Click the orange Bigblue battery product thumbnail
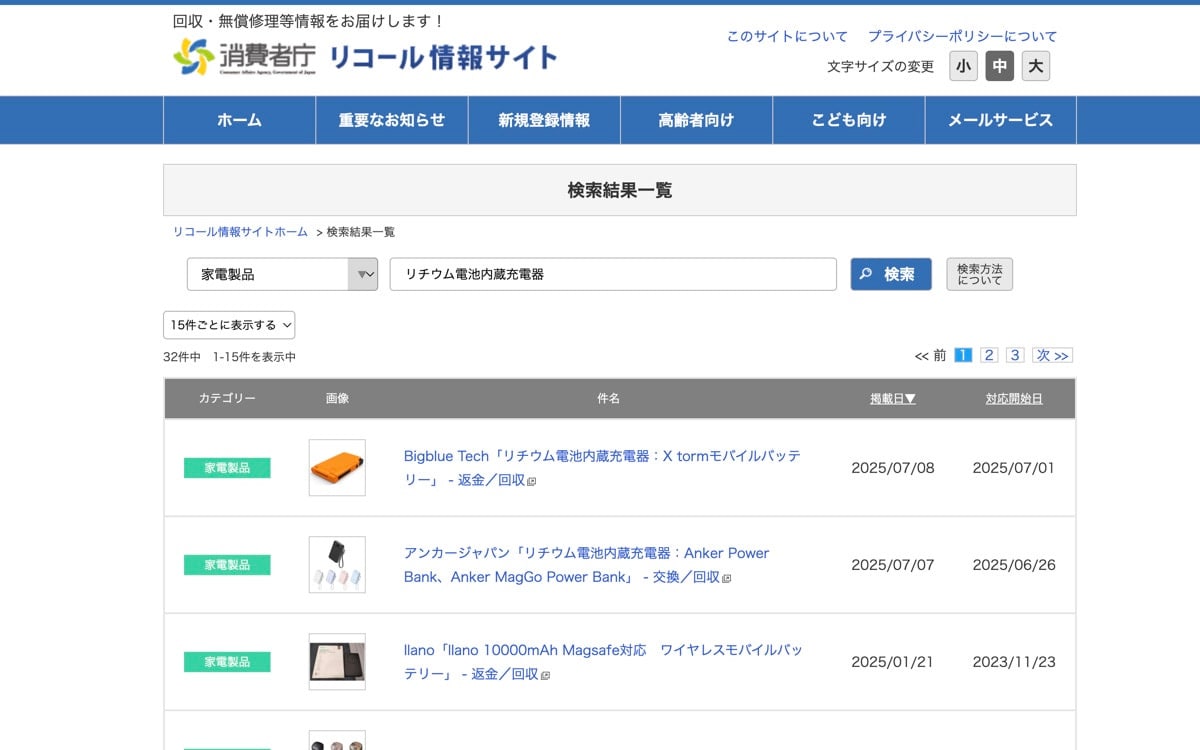The image size is (1200, 750). [337, 467]
